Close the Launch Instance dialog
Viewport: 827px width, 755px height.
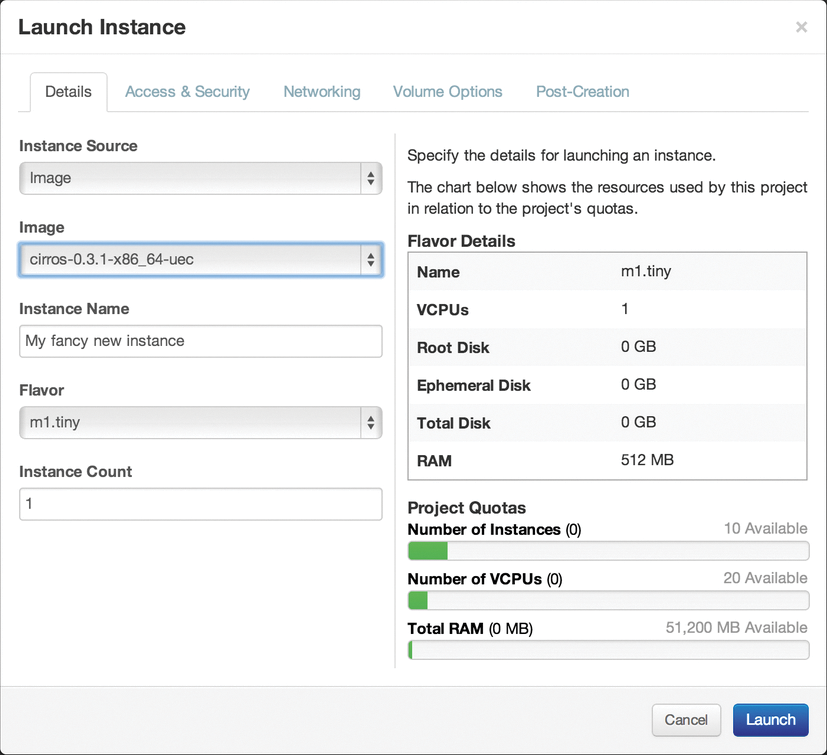pyautogui.click(x=801, y=28)
